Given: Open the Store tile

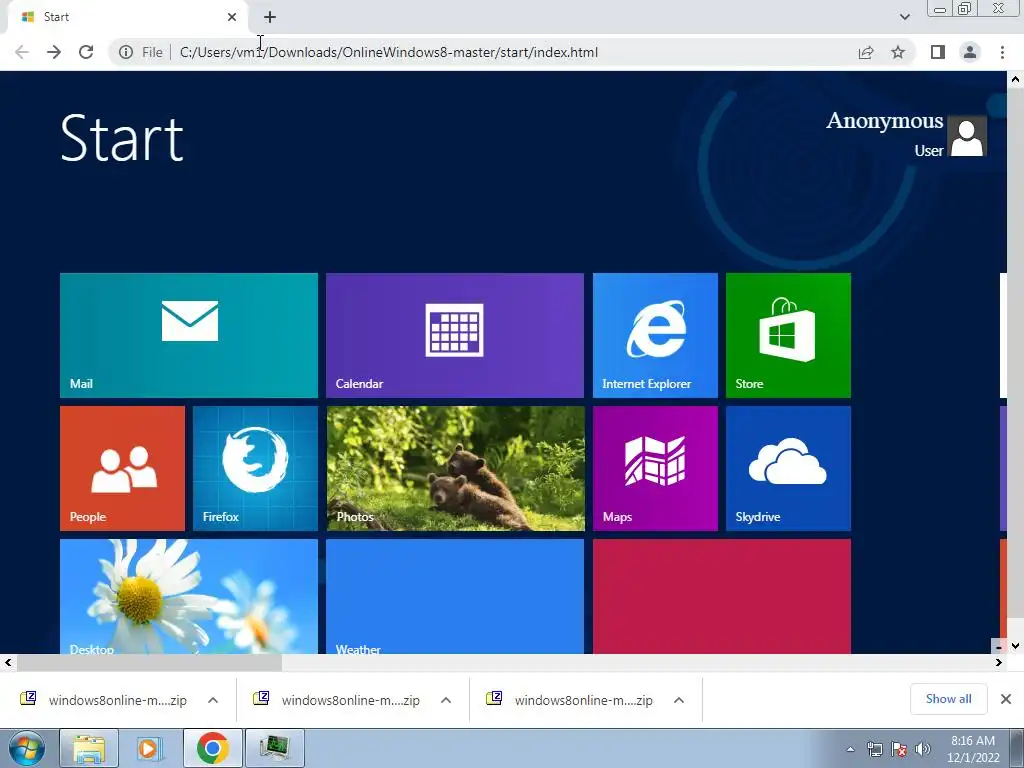Looking at the screenshot, I should 788,335.
